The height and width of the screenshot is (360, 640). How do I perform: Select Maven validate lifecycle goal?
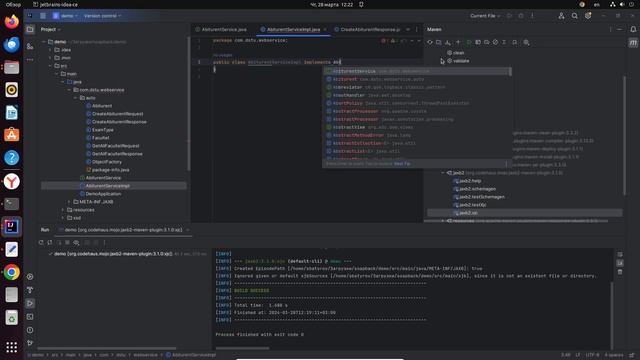pyautogui.click(x=458, y=61)
